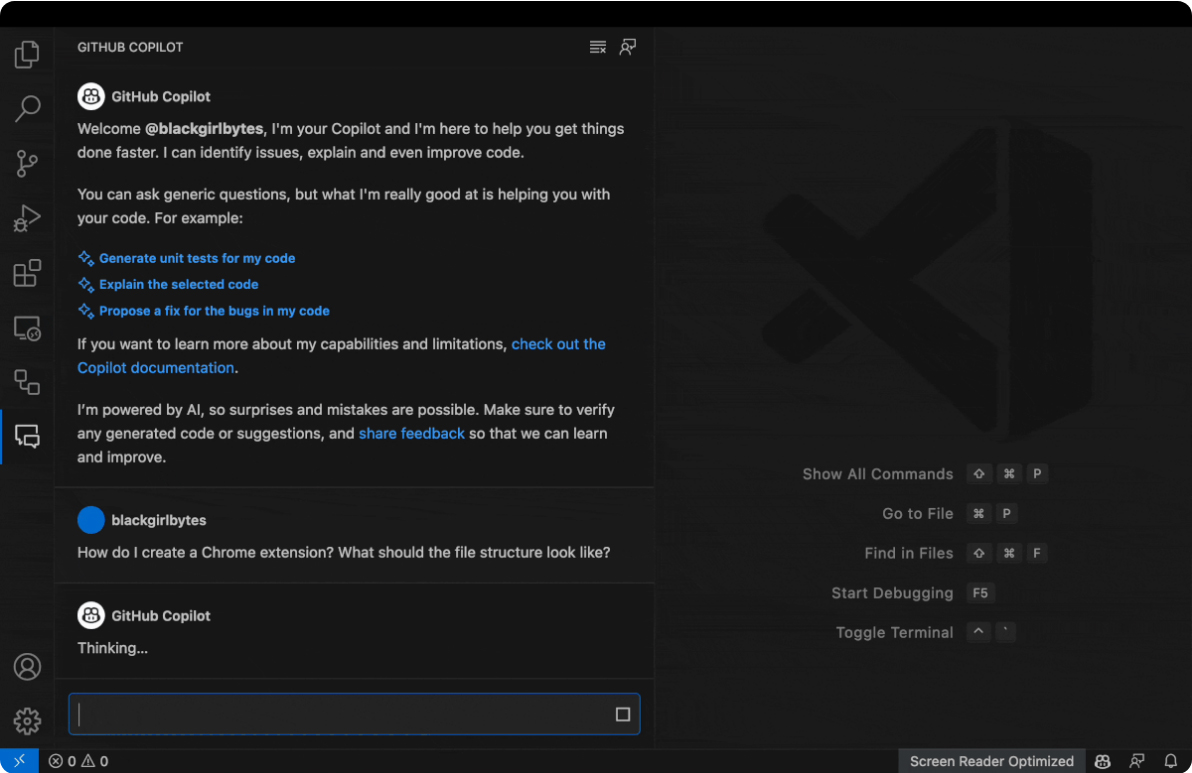Focus the Copilot chat input field
This screenshot has width=1192, height=773.
(354, 714)
